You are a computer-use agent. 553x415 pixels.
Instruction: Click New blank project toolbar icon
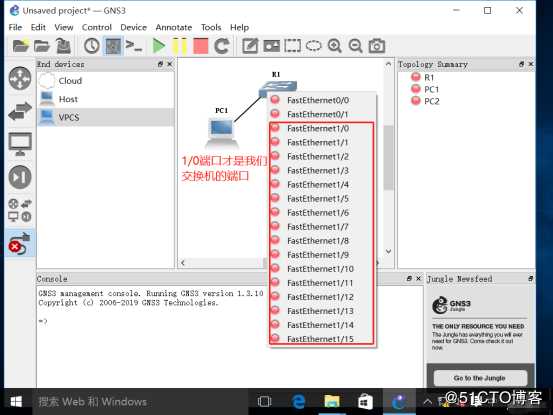point(20,46)
